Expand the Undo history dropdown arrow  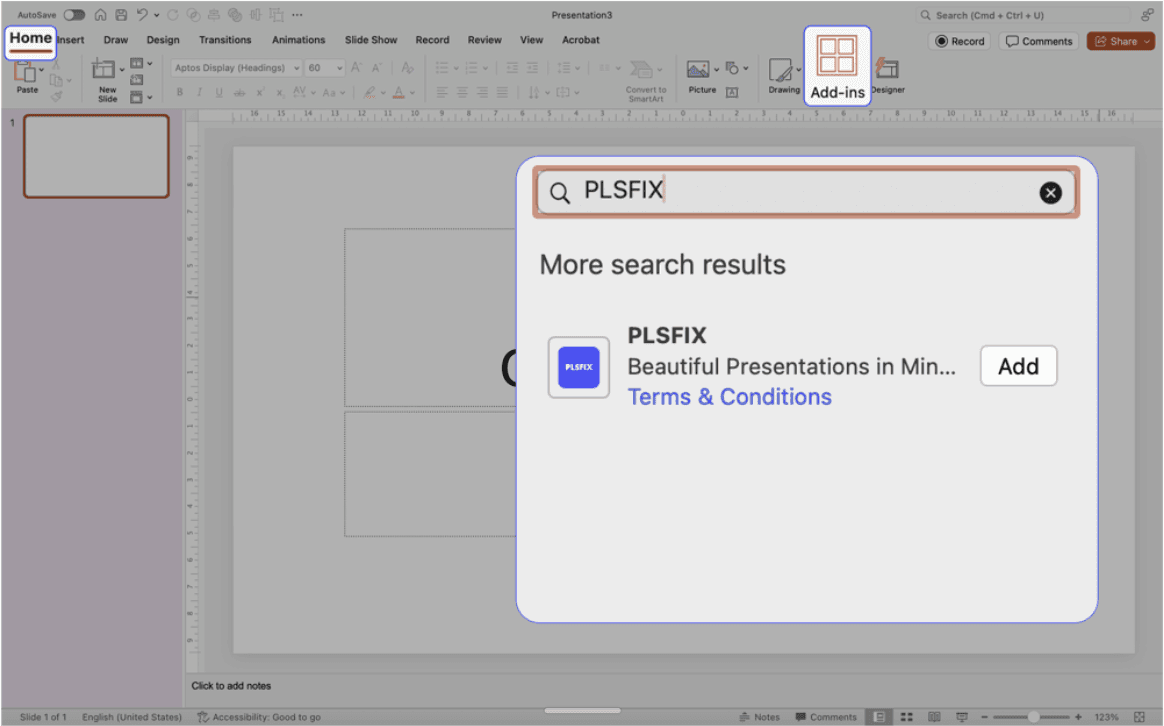click(157, 15)
